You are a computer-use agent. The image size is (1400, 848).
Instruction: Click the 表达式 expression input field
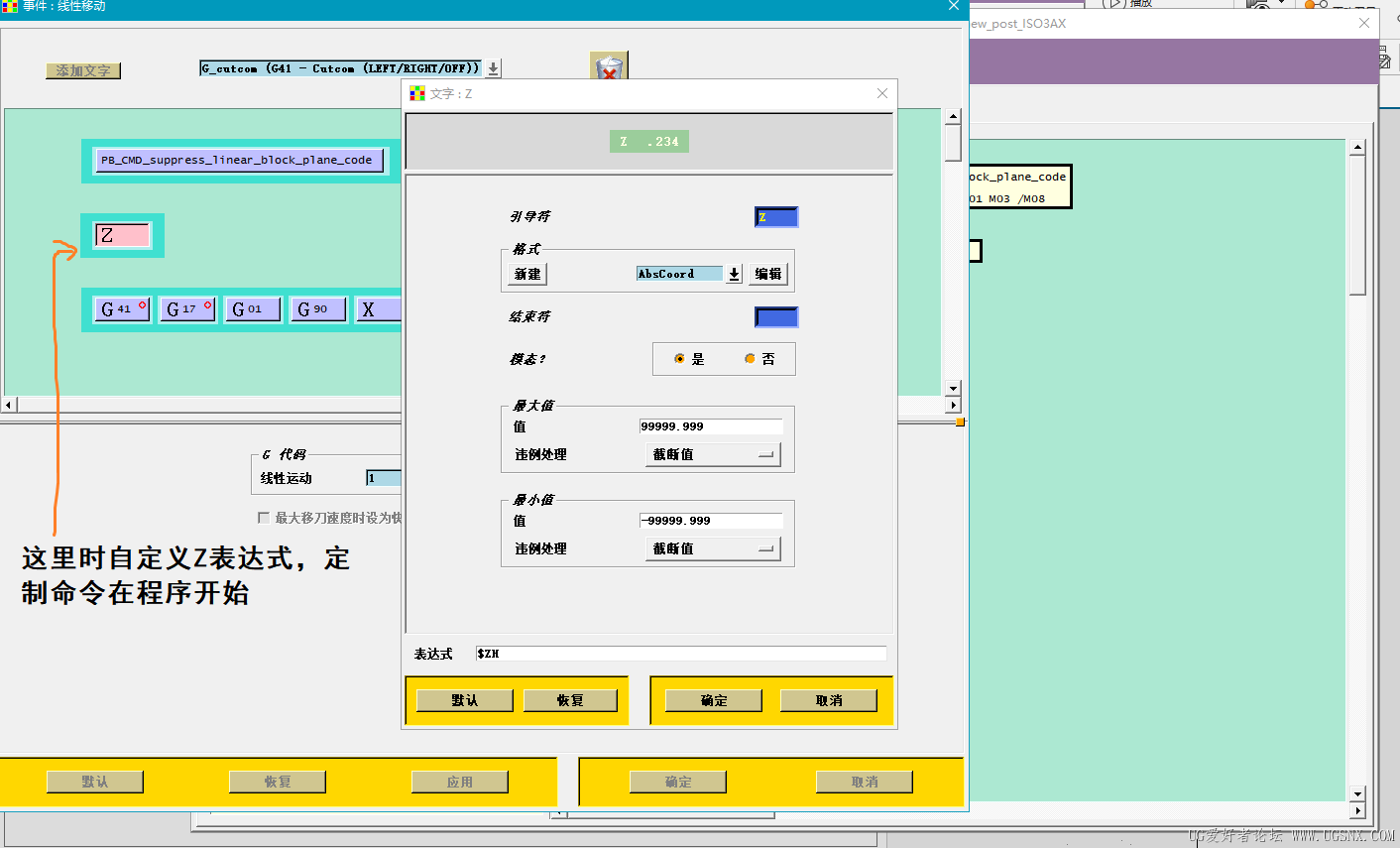(680, 654)
